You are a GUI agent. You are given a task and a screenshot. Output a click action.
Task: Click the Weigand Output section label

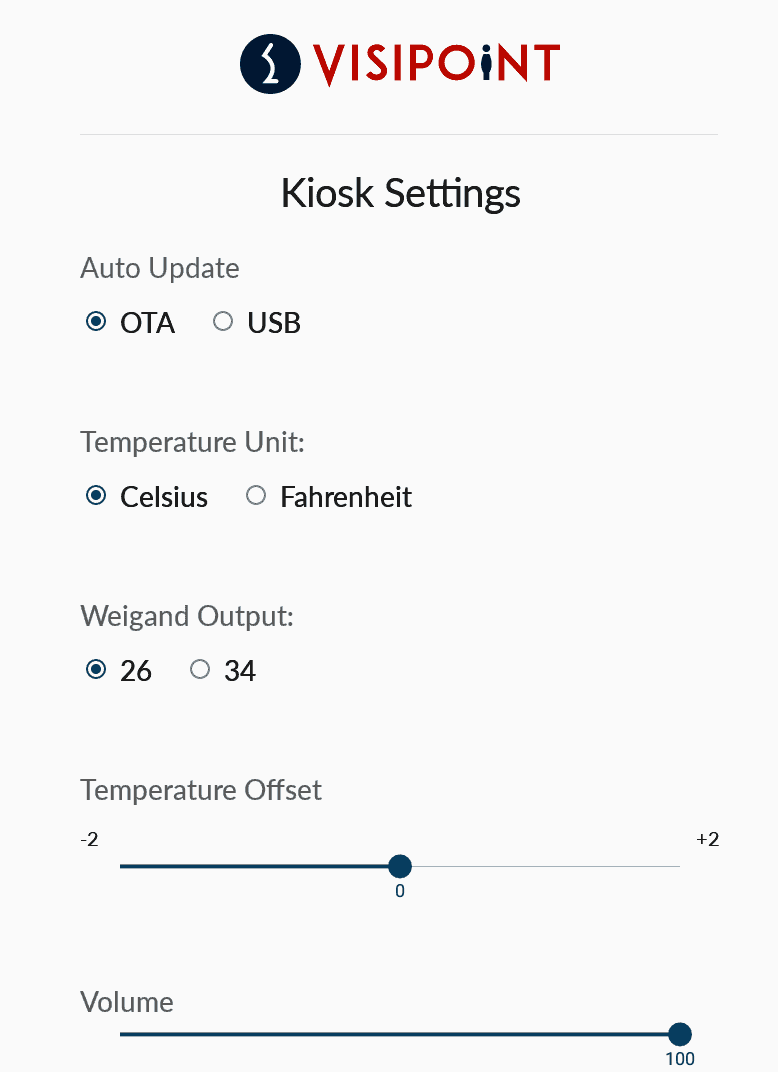187,616
